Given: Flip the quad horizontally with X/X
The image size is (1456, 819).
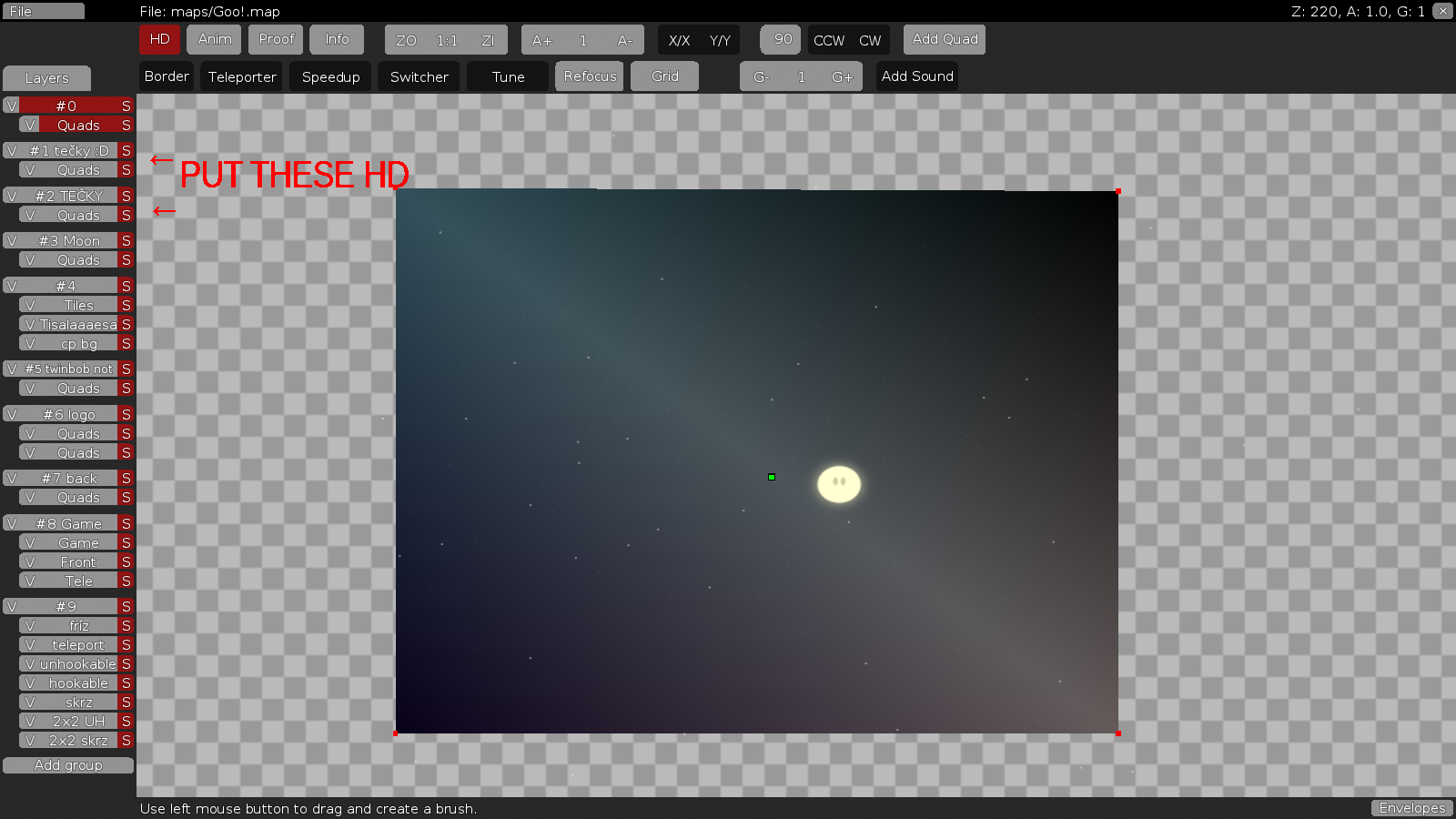Looking at the screenshot, I should (679, 40).
